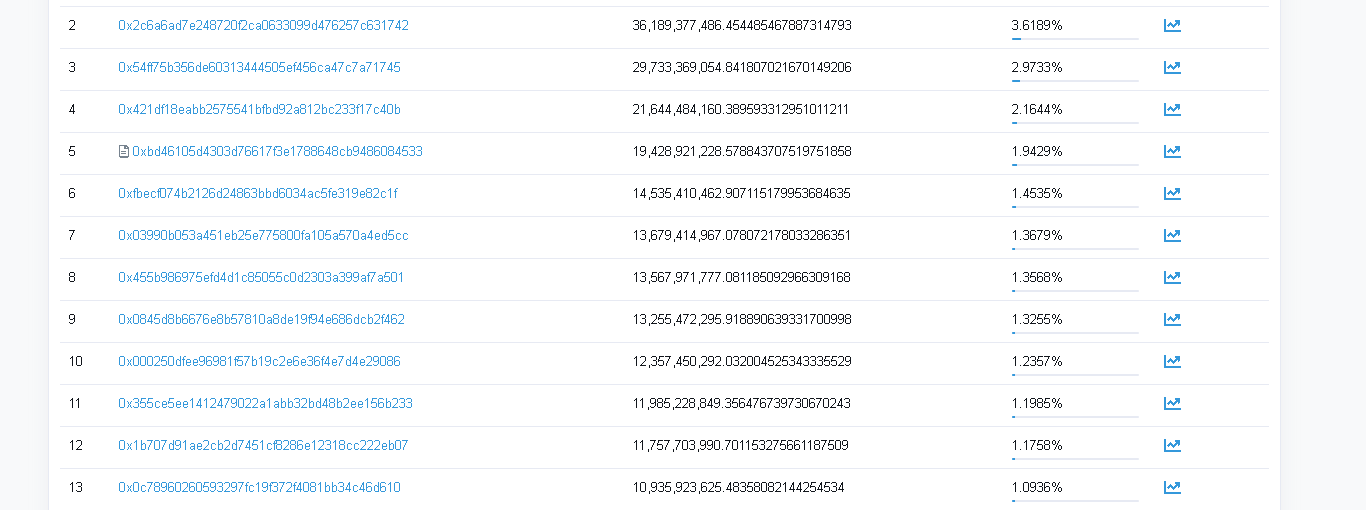Open address 0x2c6a6ad7e248720f2ca0633099d476257c631742

(x=263, y=26)
